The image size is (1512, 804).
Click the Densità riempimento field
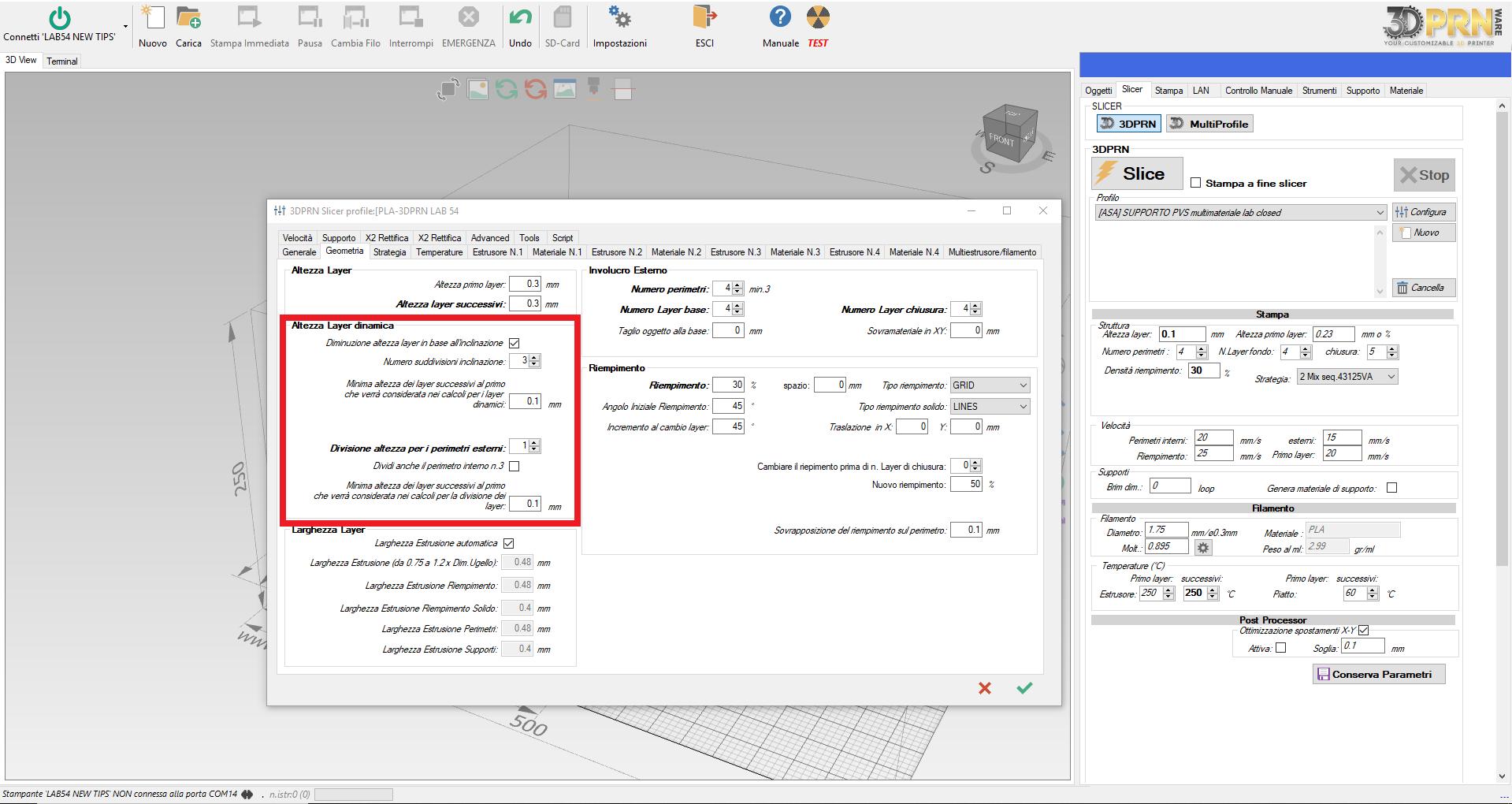1204,370
